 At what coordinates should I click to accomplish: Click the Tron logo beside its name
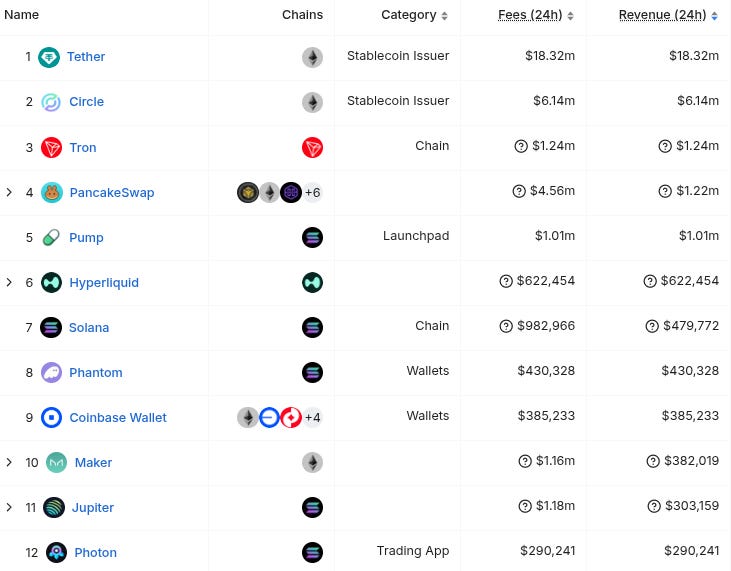point(51,148)
